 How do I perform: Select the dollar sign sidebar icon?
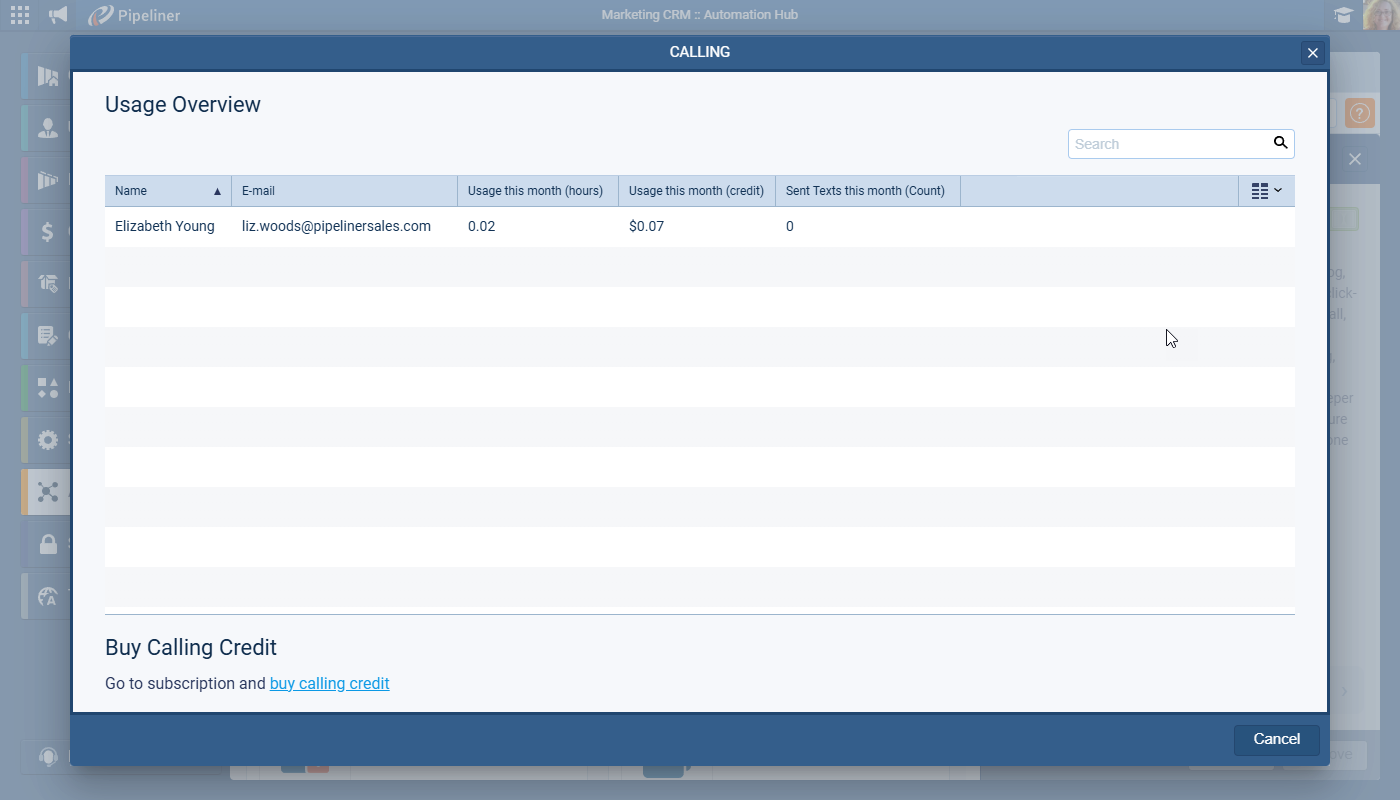(47, 232)
